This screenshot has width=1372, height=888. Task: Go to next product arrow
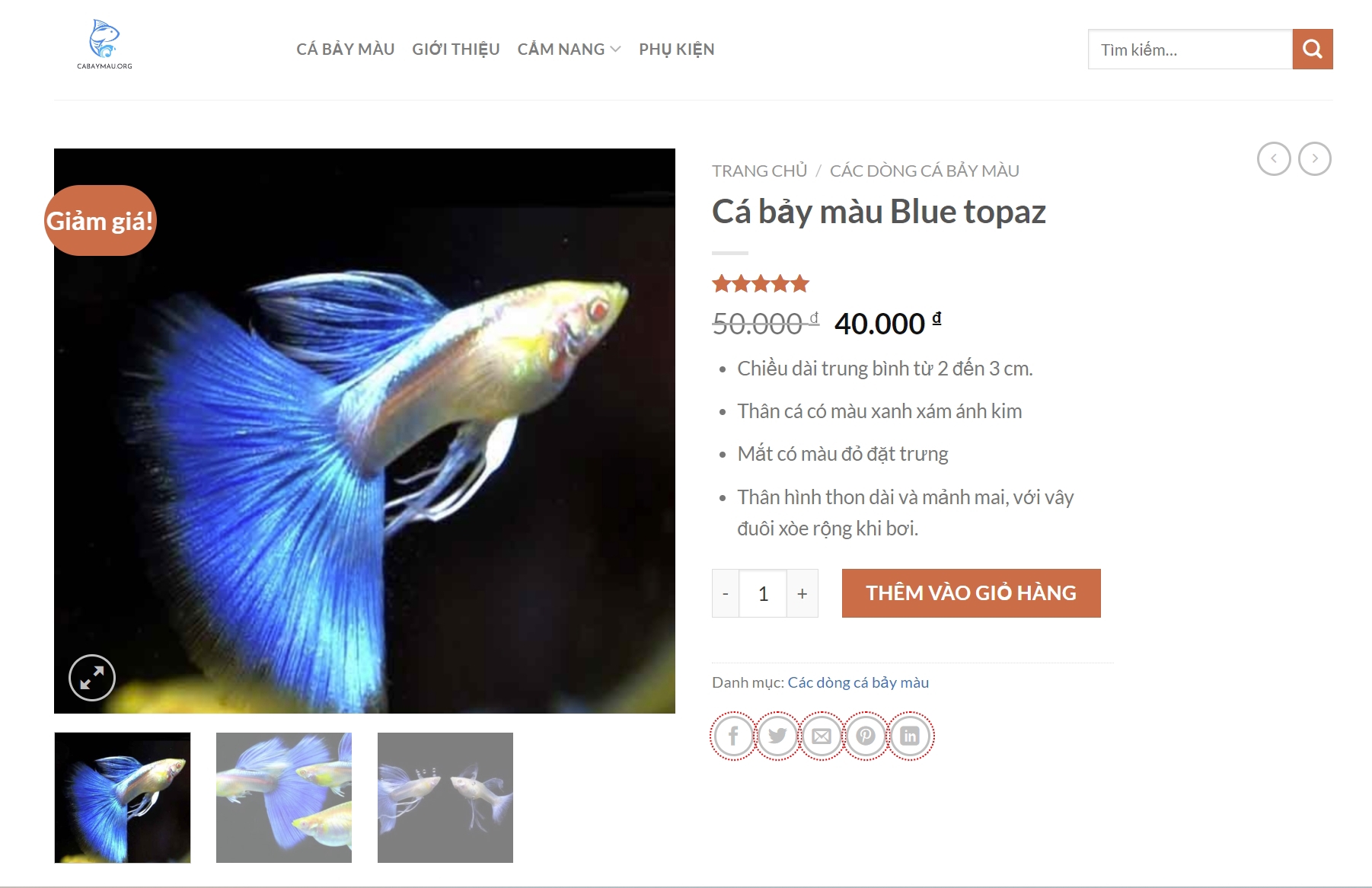click(x=1315, y=159)
